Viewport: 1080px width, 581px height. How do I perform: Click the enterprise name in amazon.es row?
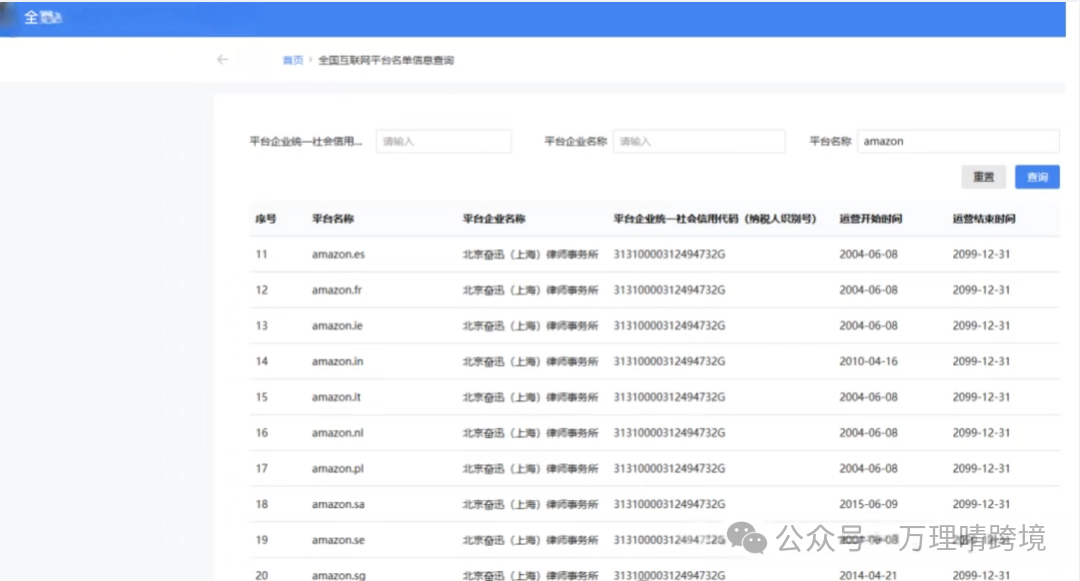click(530, 254)
